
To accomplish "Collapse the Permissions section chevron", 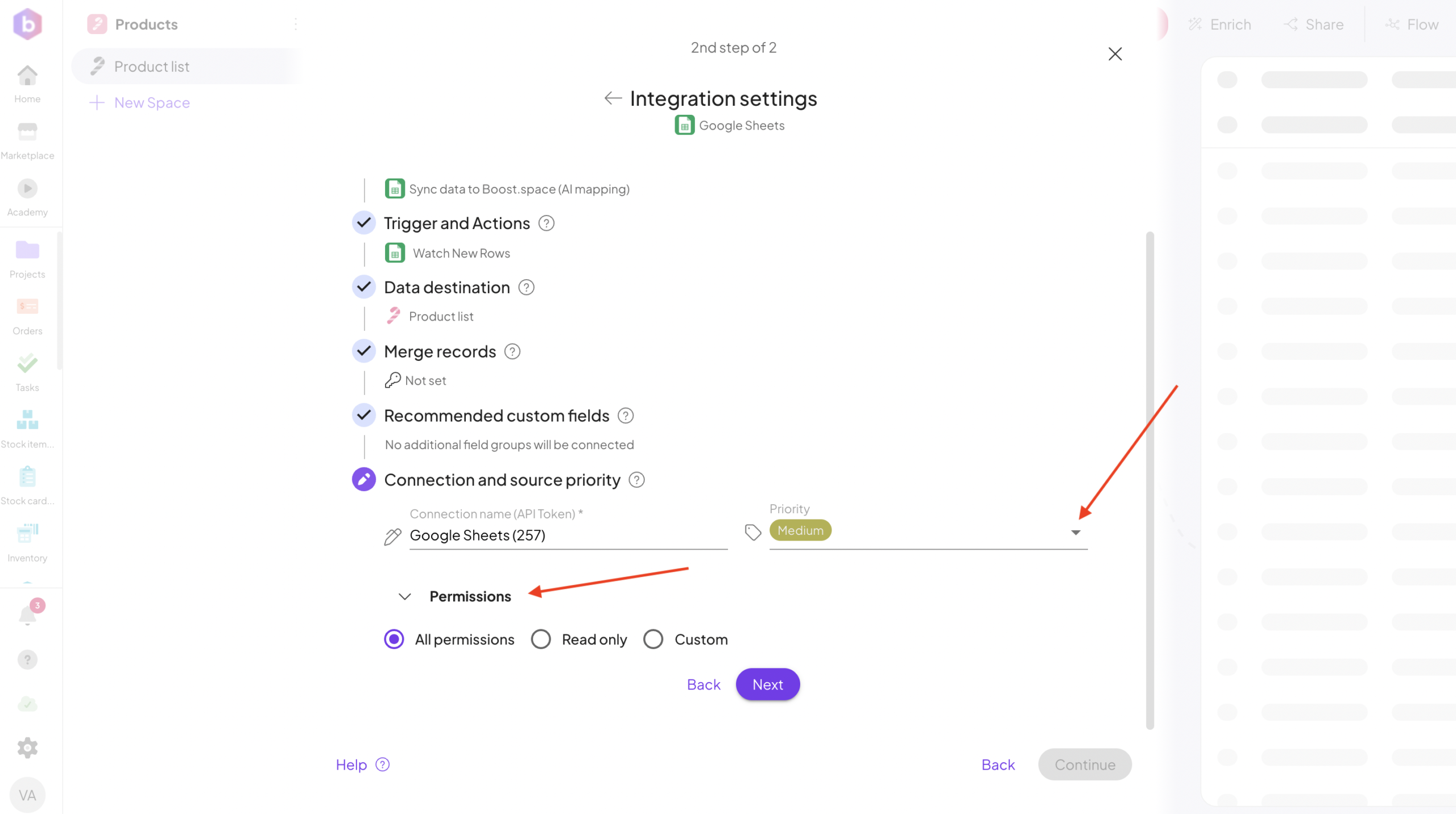I will 404,596.
